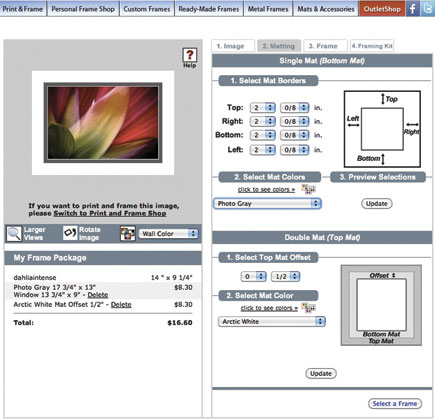
Task: Expand the Photo Gray mat color dropdown
Action: click(267, 203)
